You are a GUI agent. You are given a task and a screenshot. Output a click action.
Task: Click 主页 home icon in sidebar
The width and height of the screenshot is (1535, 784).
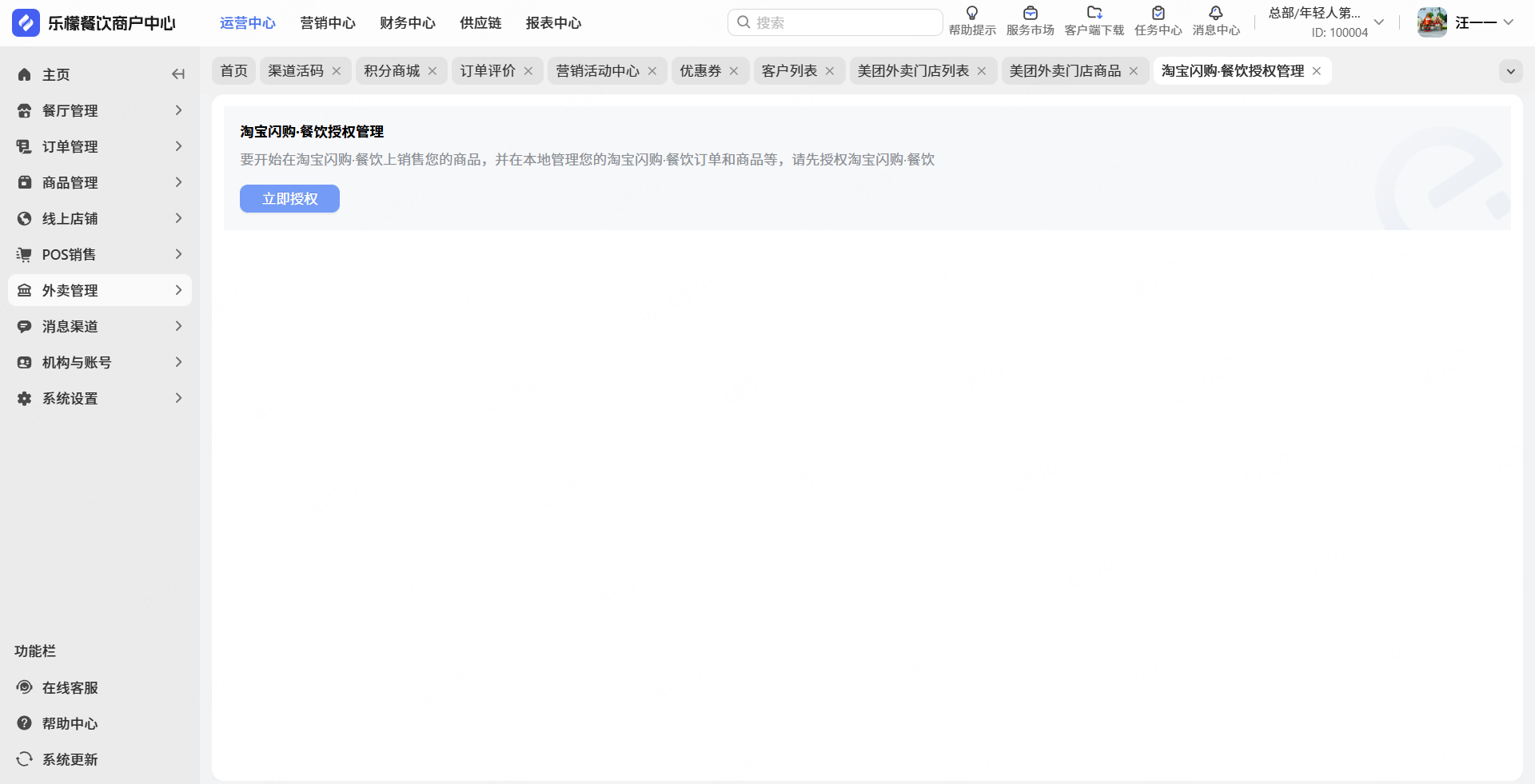click(x=25, y=74)
